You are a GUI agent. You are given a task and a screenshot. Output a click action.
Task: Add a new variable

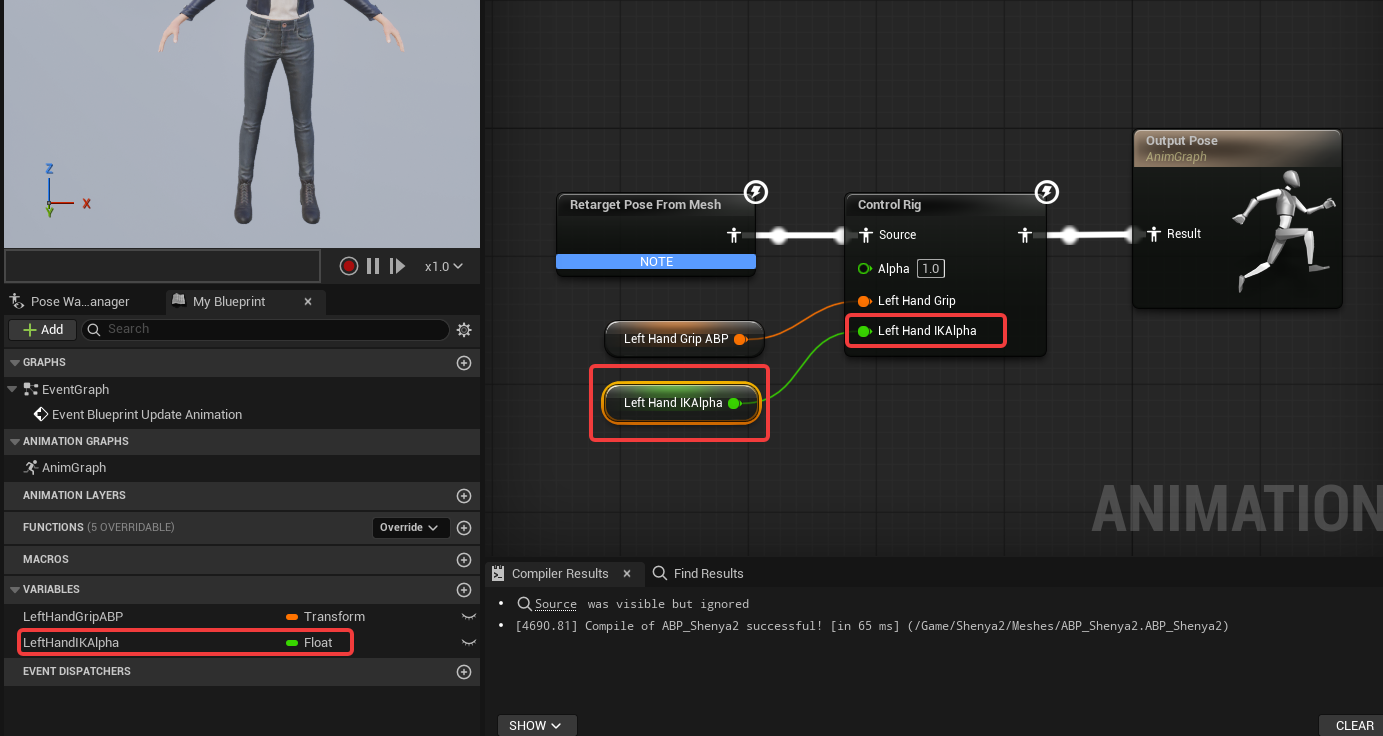(464, 589)
